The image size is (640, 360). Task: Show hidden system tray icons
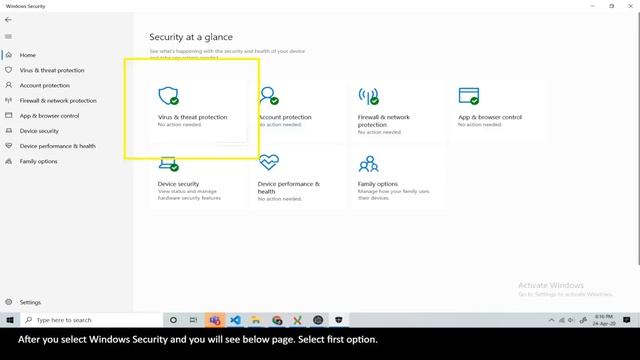(x=551, y=320)
